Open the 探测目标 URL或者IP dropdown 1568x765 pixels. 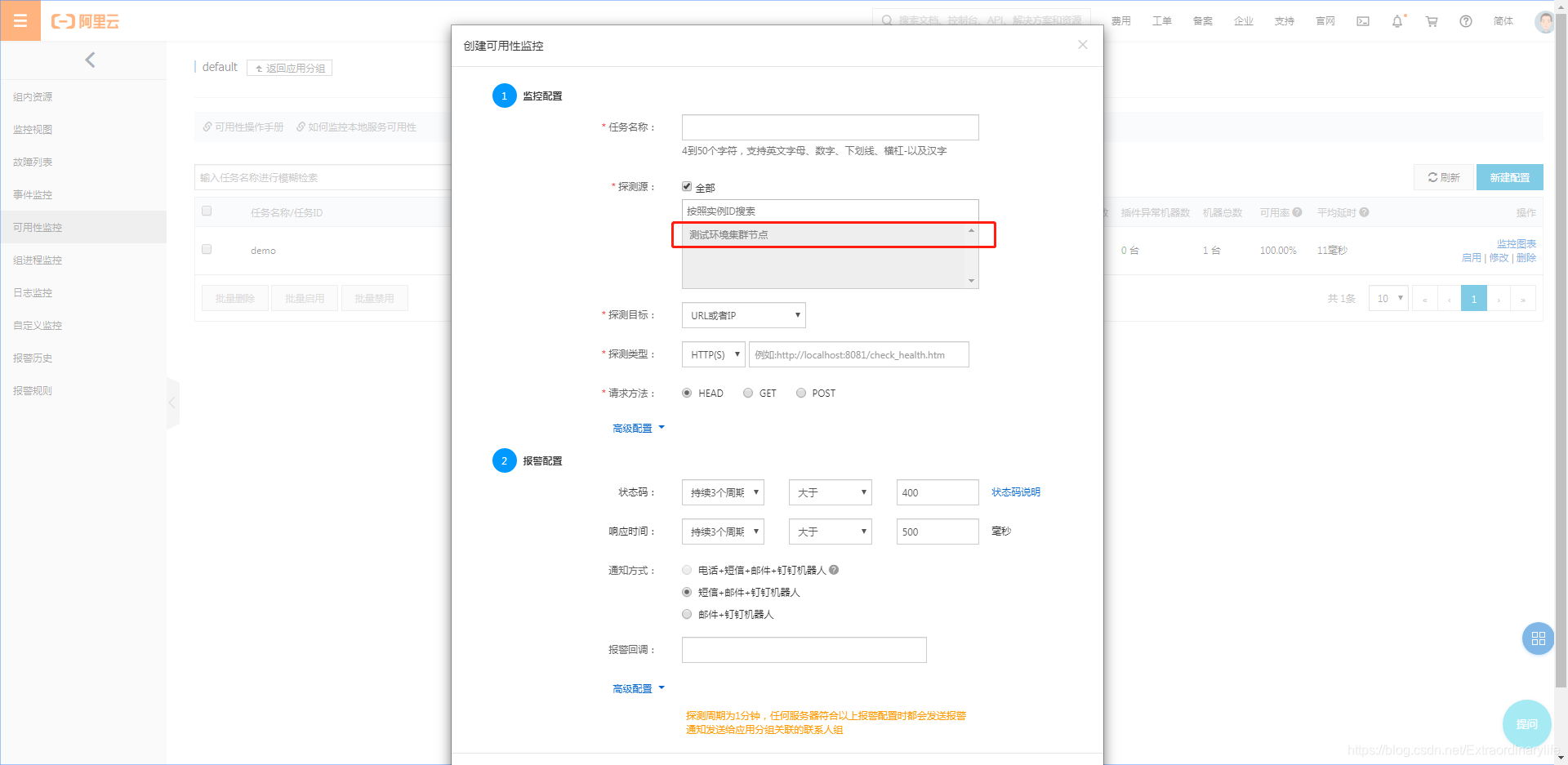coord(744,315)
